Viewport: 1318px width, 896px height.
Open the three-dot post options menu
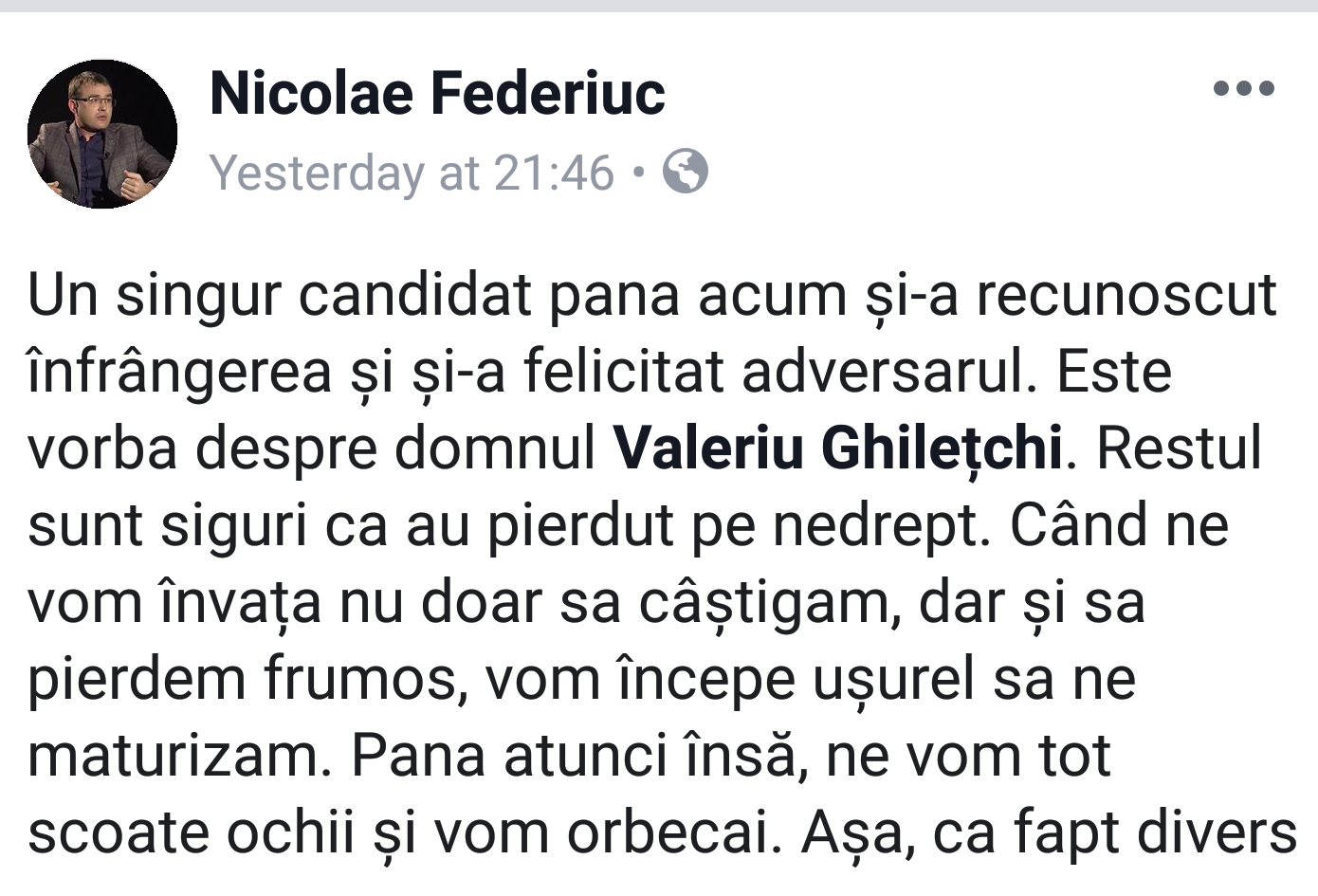[1243, 89]
